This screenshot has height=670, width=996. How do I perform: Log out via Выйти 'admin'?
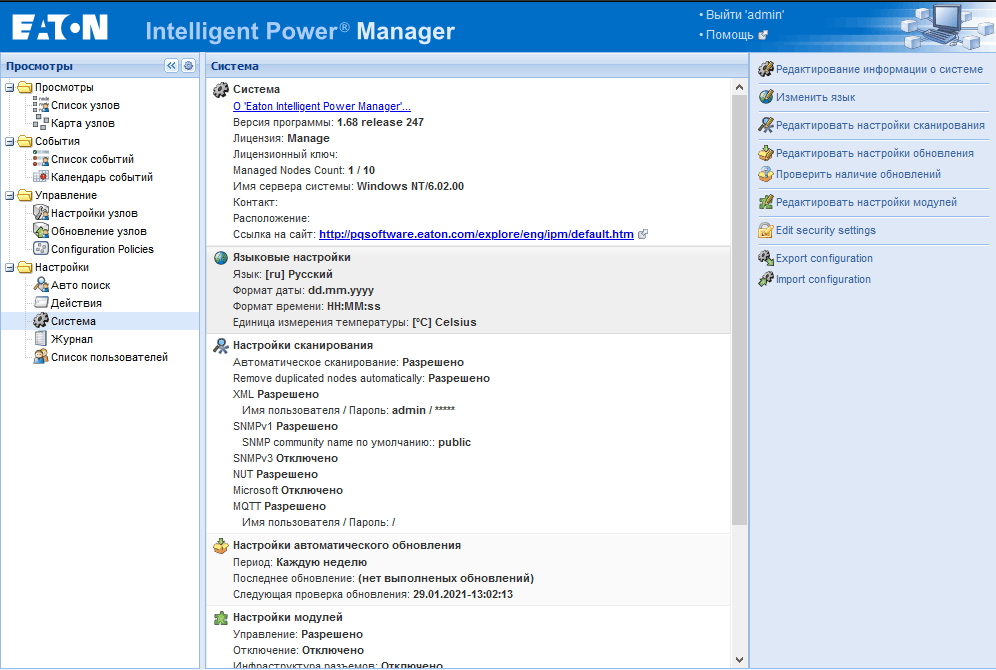tap(745, 15)
